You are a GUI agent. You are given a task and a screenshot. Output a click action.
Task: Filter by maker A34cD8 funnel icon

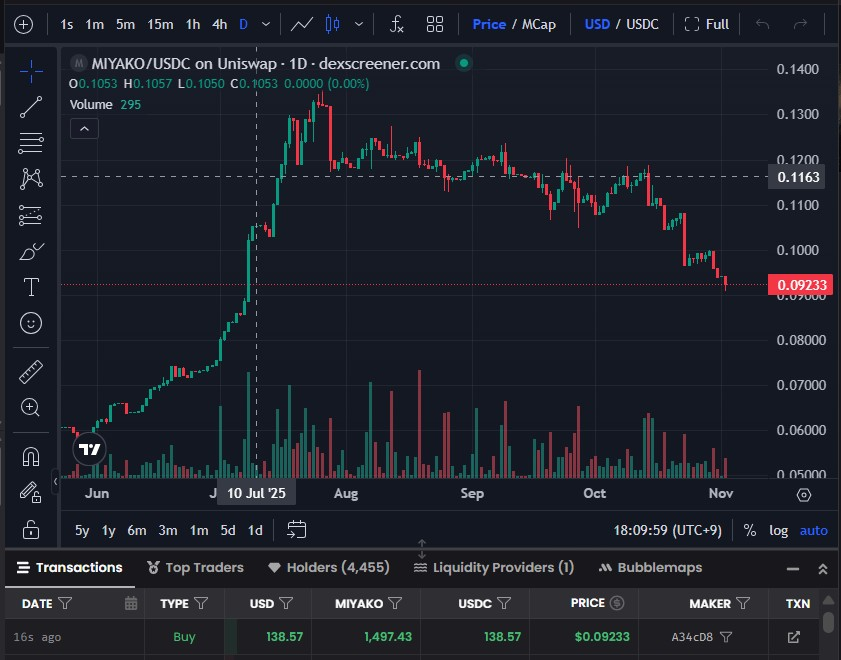click(726, 637)
